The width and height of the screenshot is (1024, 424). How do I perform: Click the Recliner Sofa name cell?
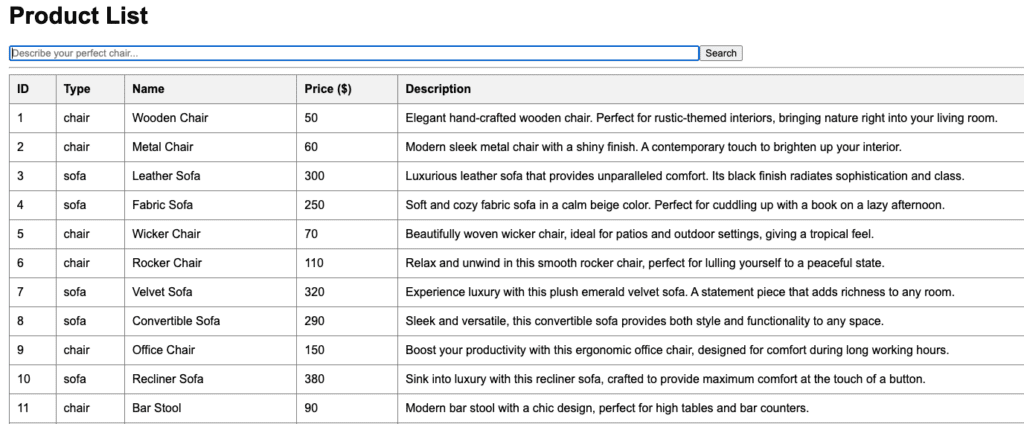coord(168,379)
